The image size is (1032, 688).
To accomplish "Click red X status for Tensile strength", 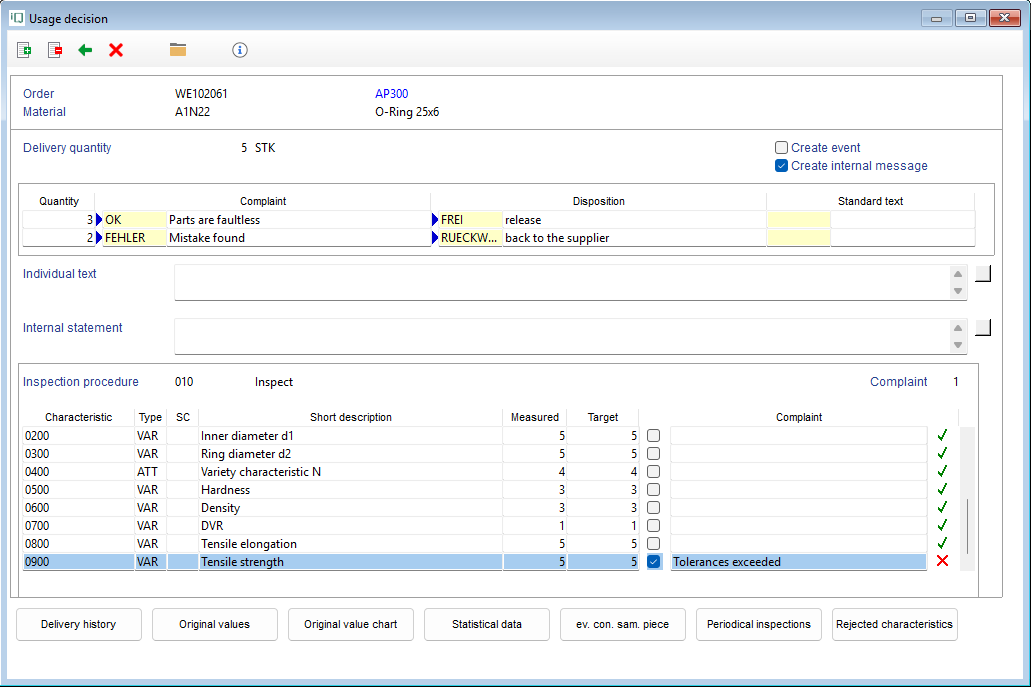I will tap(942, 562).
